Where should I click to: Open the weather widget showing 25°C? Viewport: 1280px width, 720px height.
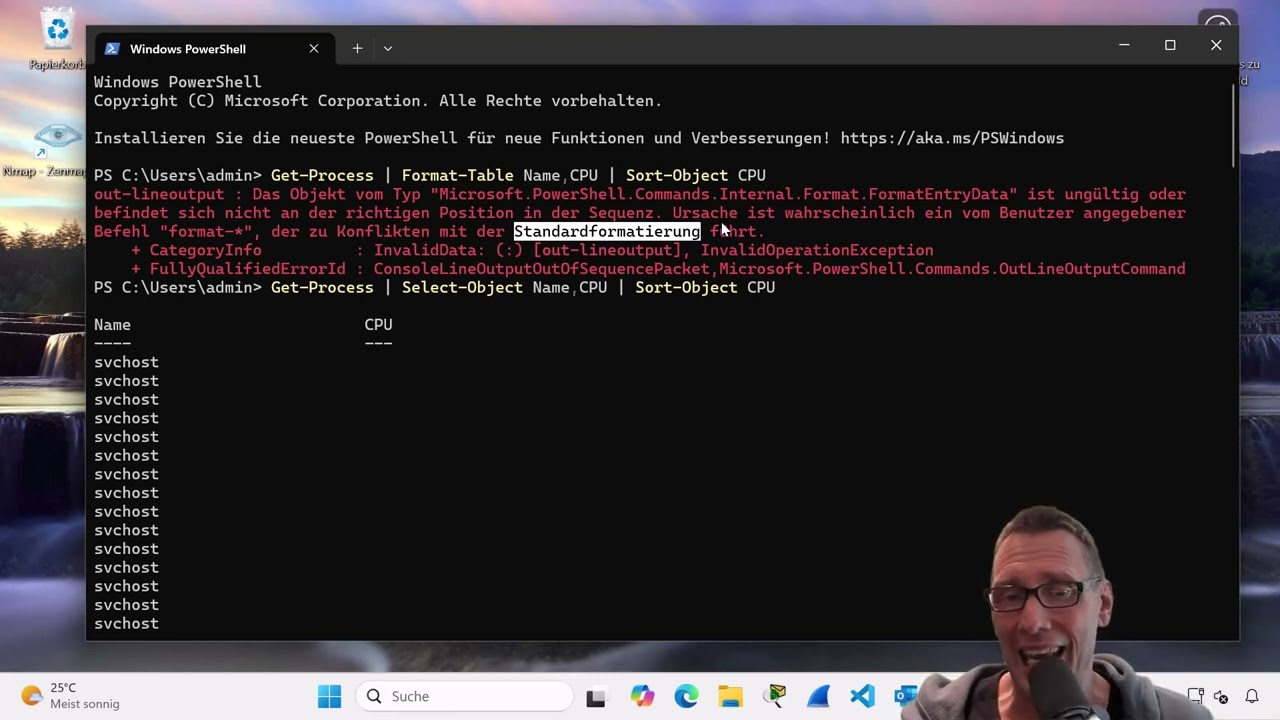[x=70, y=696]
